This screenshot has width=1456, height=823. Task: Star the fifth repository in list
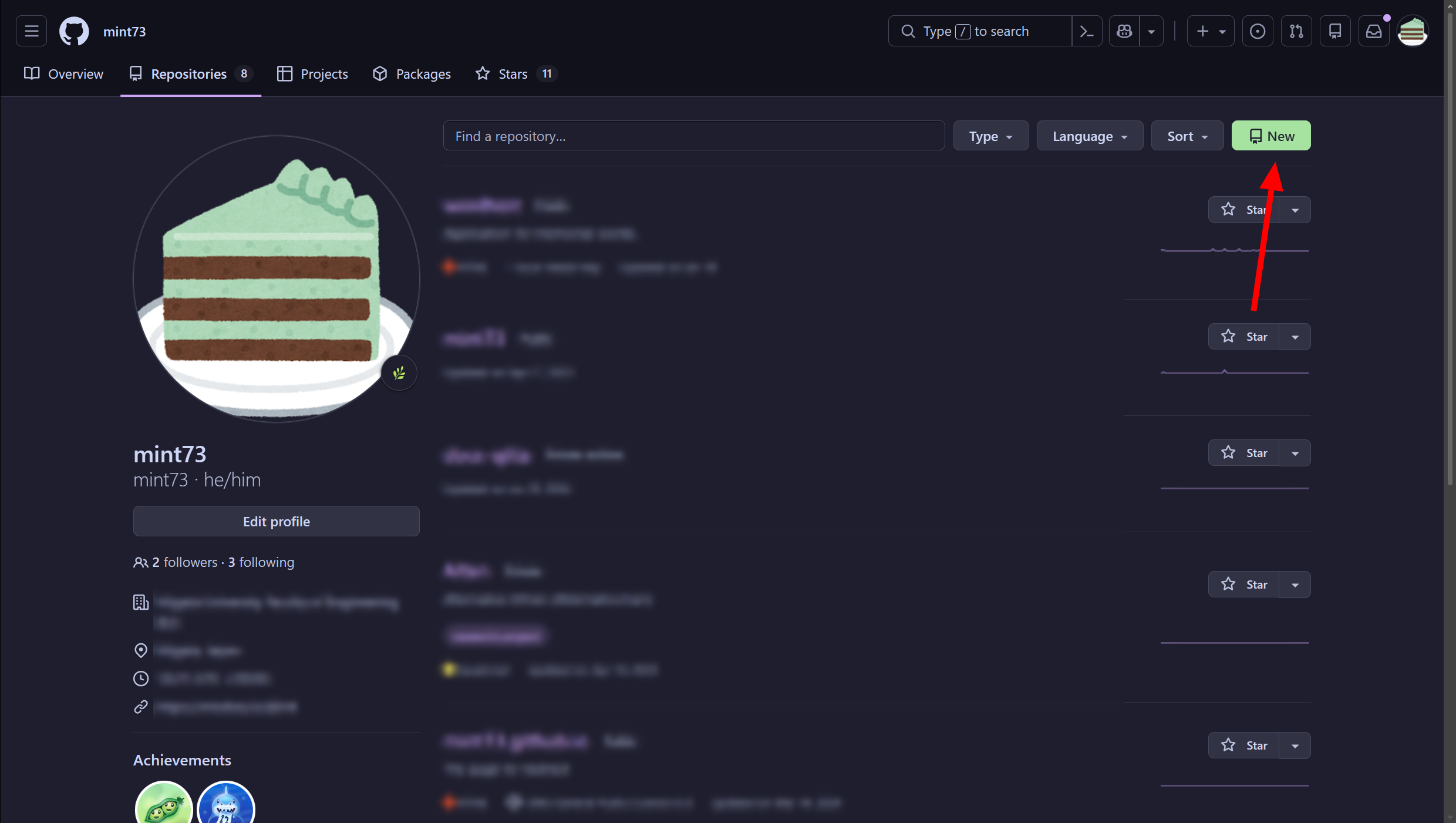click(1243, 745)
